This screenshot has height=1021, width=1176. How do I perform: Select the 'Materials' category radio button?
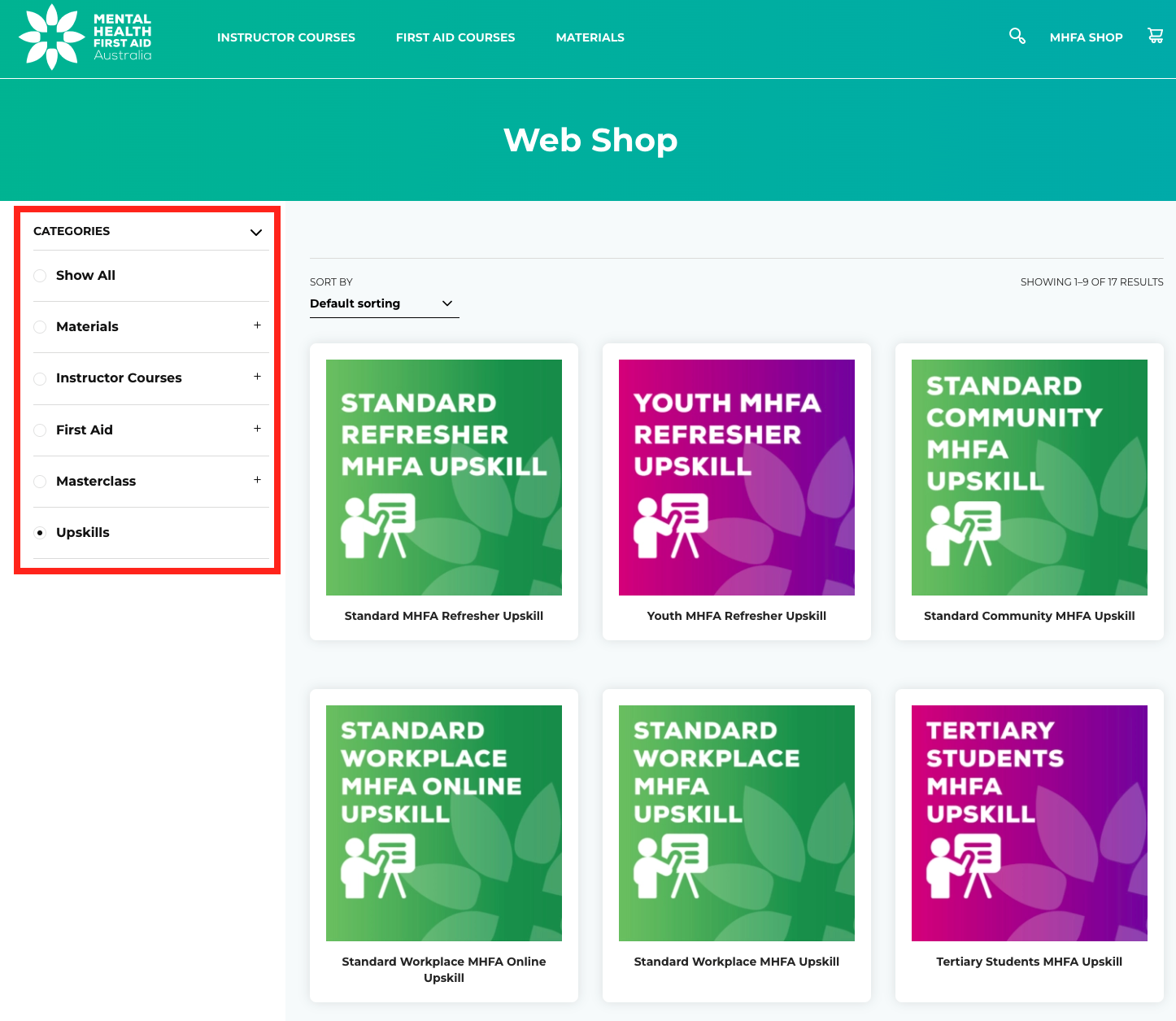(x=40, y=327)
